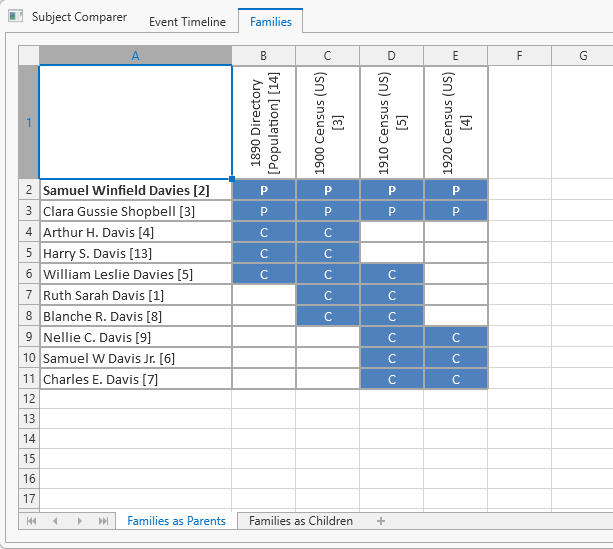Screen dimensions: 613x549
Task: Select Clara Gussie Shopbell [3] row cell
Action: point(135,211)
